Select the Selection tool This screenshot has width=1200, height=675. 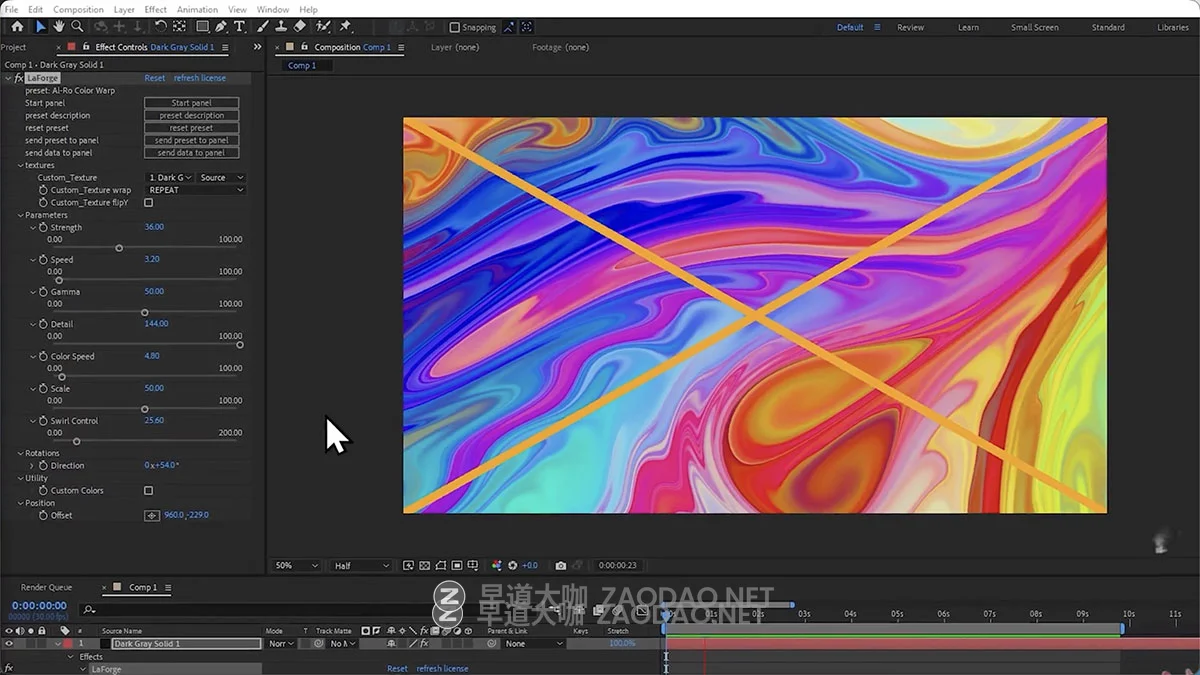40,27
